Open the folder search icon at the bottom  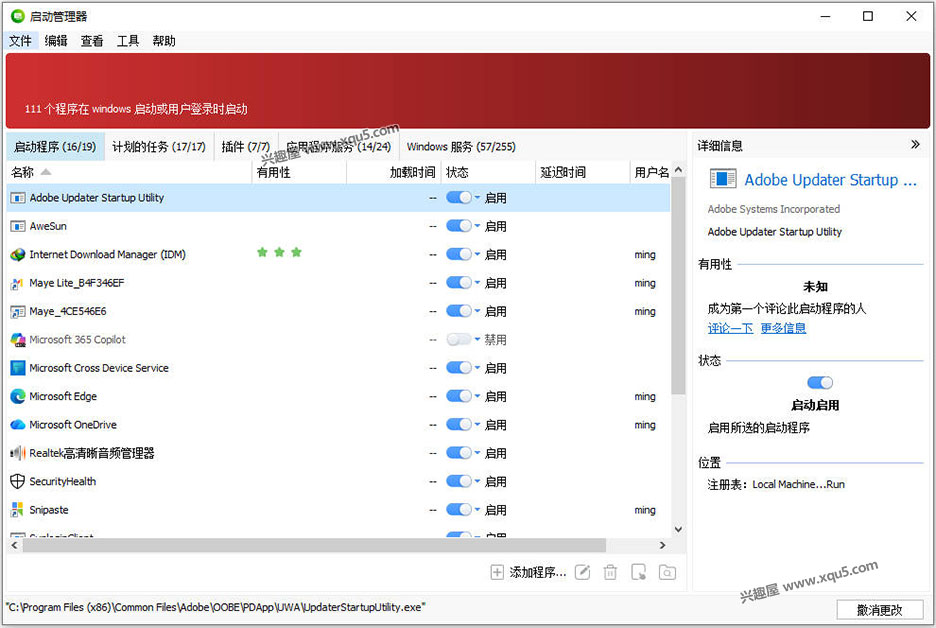click(667, 572)
